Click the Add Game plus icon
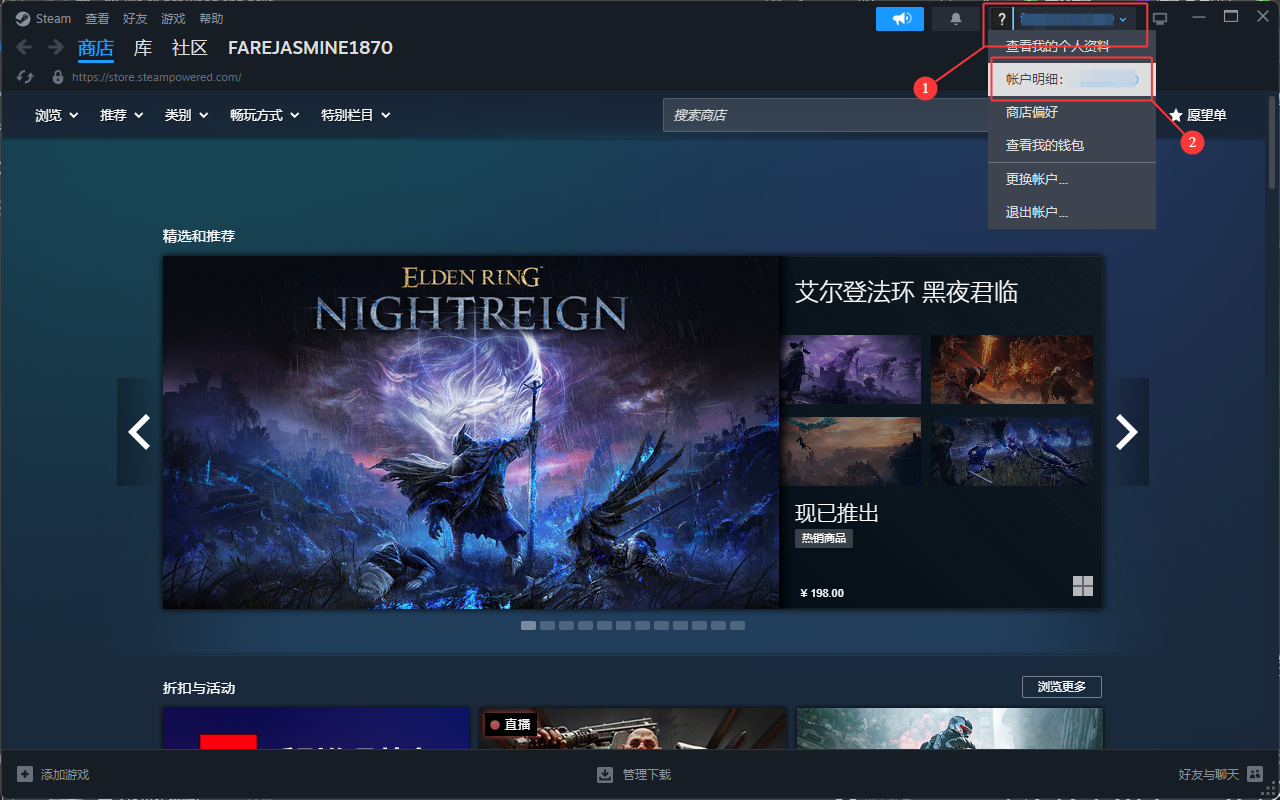This screenshot has width=1280, height=800. [x=25, y=775]
